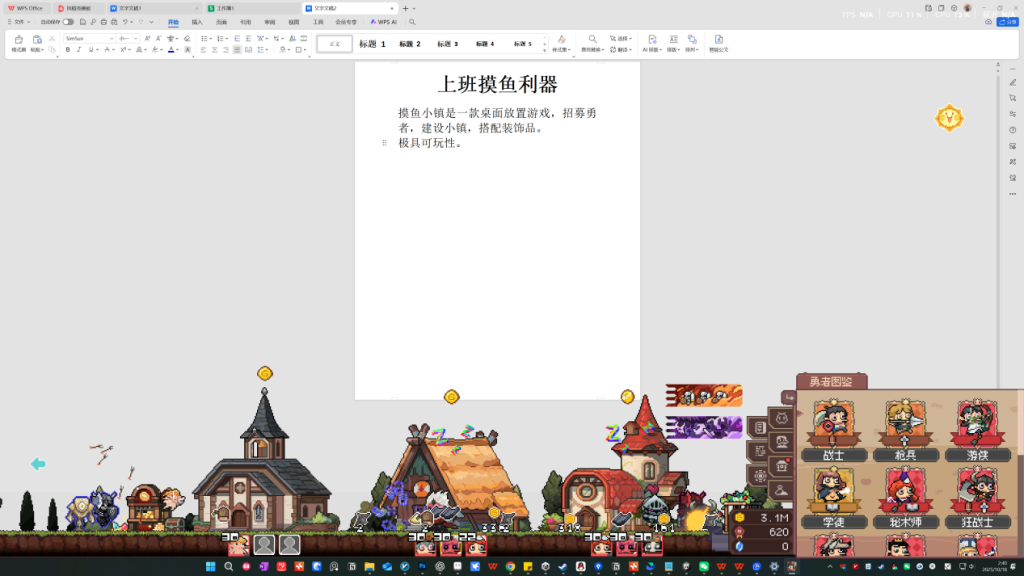Click the italic formatting icon
The height and width of the screenshot is (576, 1024).
pyautogui.click(x=79, y=49)
